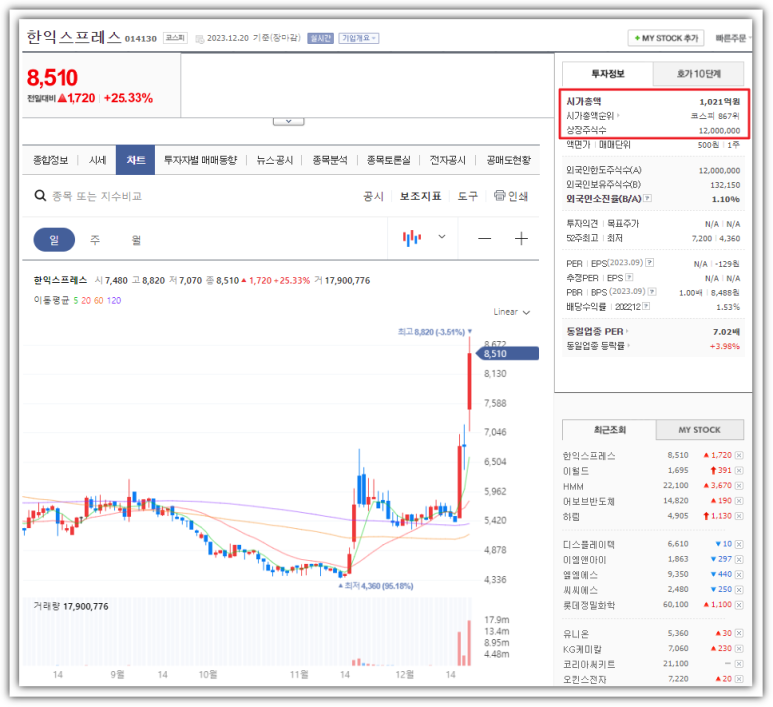Remove HMM from recent list
Image resolution: width=773 pixels, height=707 pixels.
pos(739,486)
